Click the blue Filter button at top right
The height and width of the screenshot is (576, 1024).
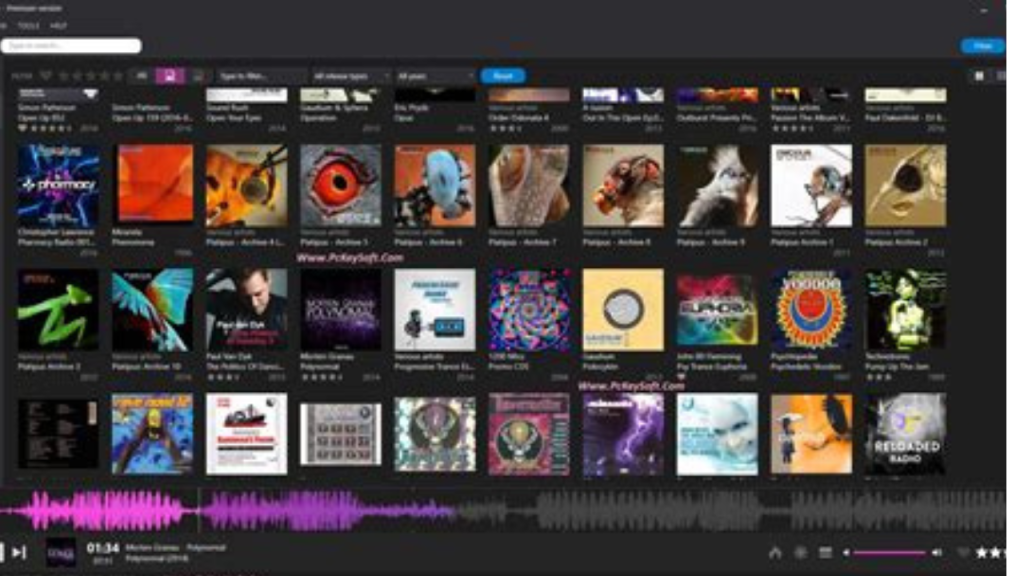[x=982, y=46]
